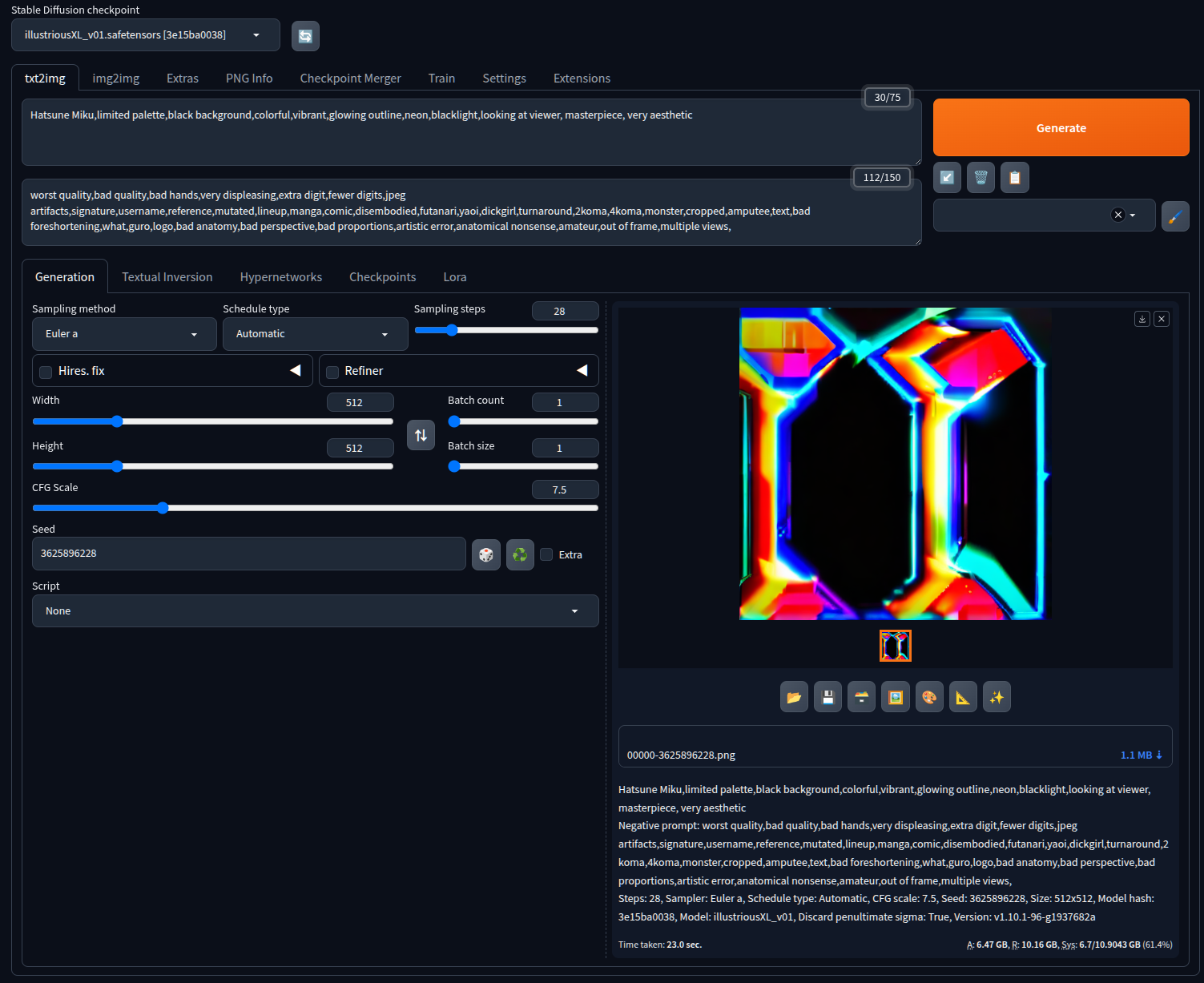Open the images output folder
Viewport: 1204px width, 983px height.
pyautogui.click(x=794, y=697)
